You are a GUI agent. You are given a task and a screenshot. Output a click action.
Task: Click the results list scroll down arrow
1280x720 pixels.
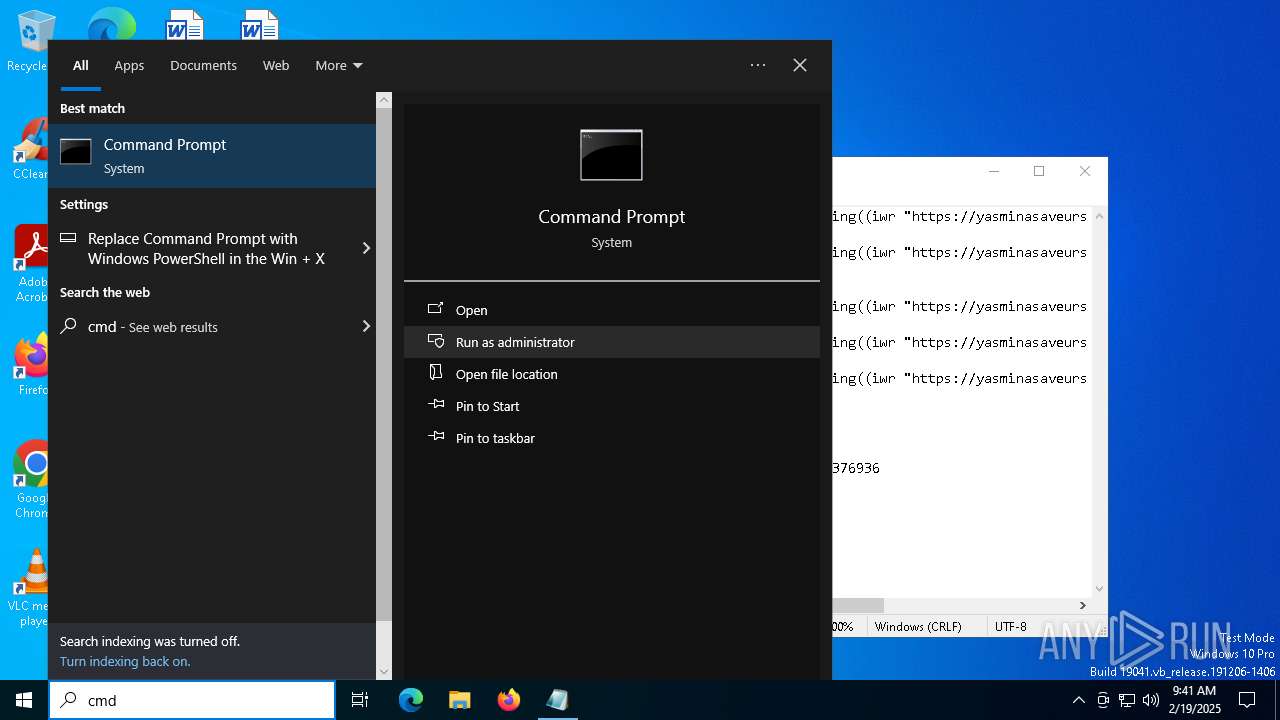pyautogui.click(x=384, y=672)
